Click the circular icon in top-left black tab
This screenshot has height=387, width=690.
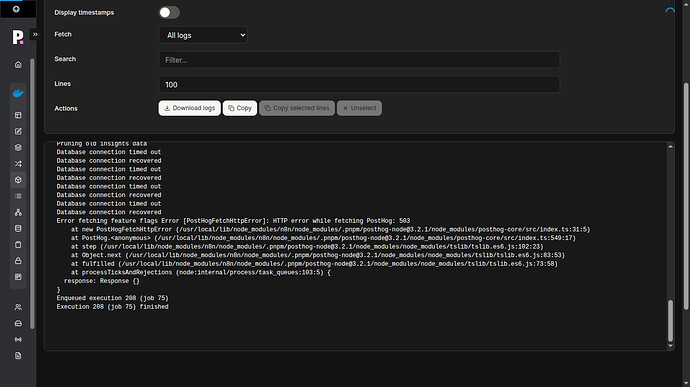(16, 9)
